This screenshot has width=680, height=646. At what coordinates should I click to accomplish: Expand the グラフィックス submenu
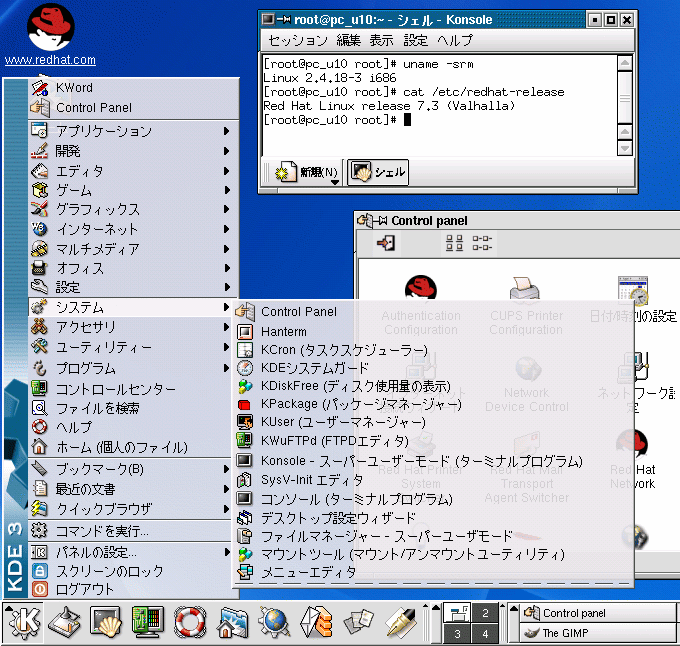pos(134,209)
